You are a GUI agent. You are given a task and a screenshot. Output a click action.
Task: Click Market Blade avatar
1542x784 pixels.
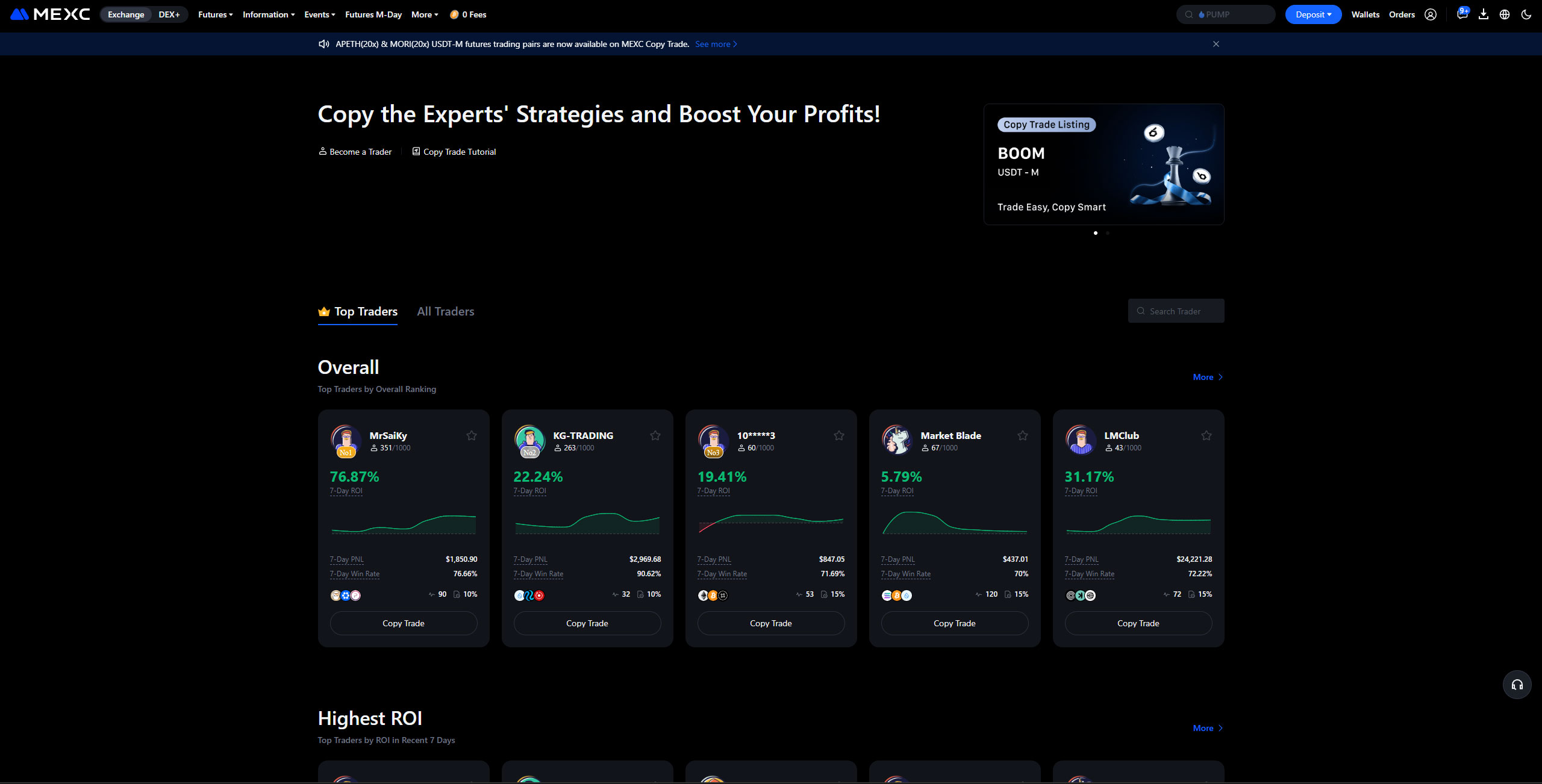coord(897,441)
